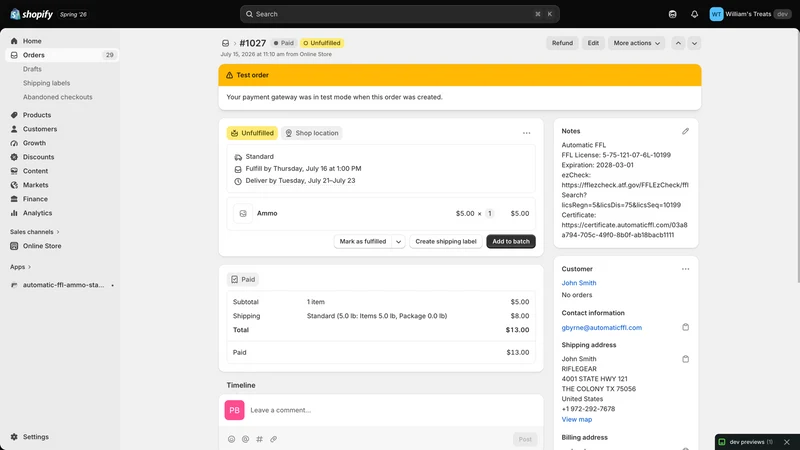Click the Analytics bar chart icon

[x=14, y=213]
